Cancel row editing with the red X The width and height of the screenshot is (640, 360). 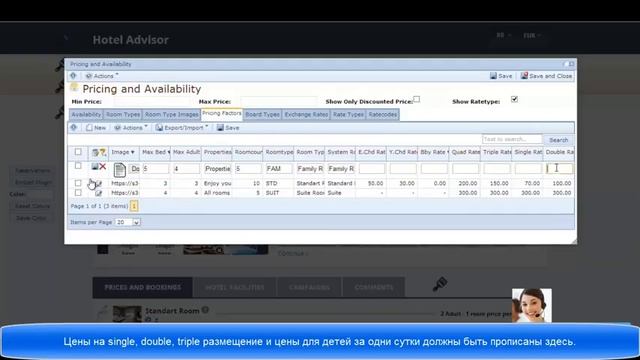pyautogui.click(x=102, y=166)
